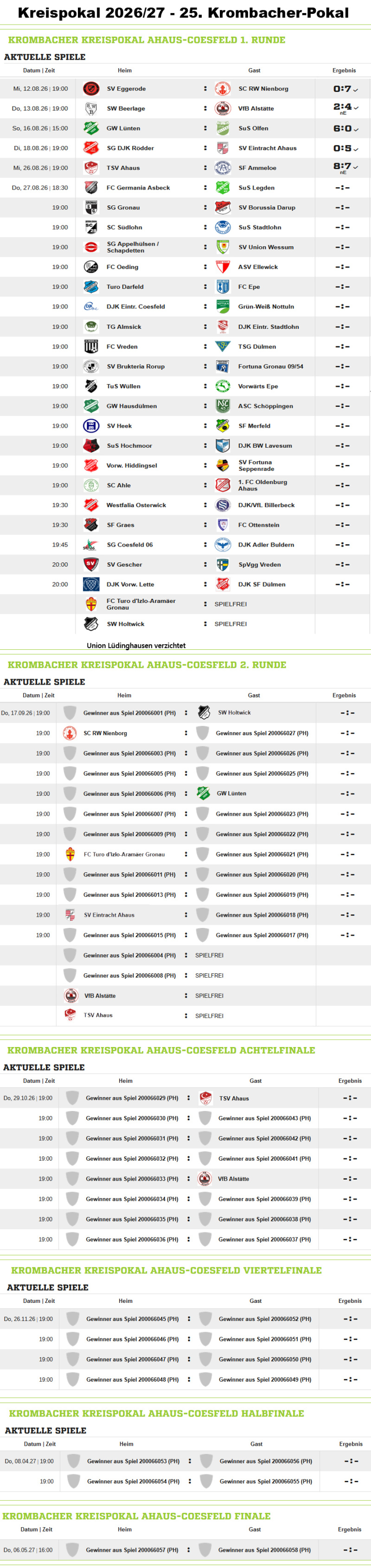Open FC Germania Asbeck team page
Viewport: 371px width, 1568px height.
pos(138,187)
